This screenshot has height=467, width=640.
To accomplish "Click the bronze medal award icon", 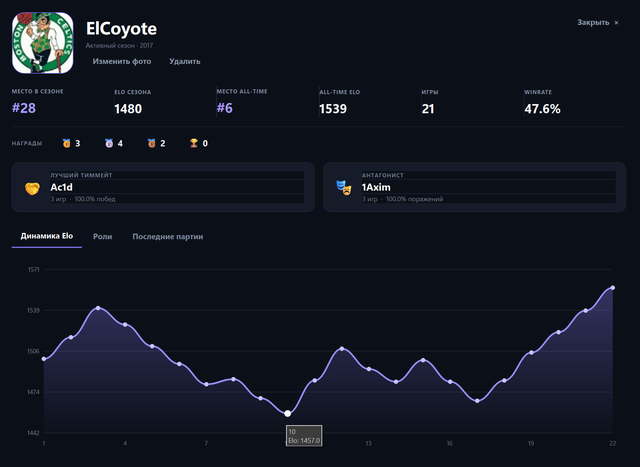I will tap(151, 143).
